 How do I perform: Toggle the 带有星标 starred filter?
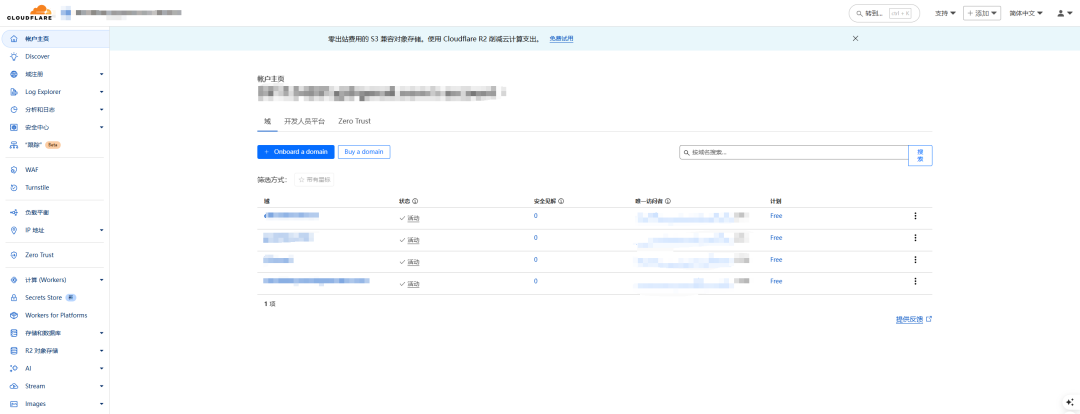point(314,180)
